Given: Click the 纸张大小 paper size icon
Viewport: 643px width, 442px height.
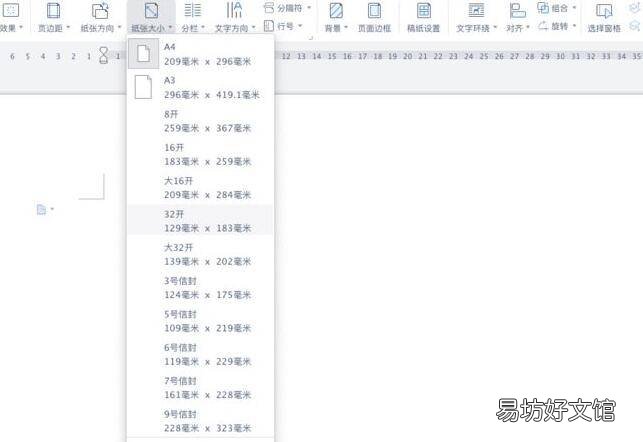Looking at the screenshot, I should coord(151,11).
